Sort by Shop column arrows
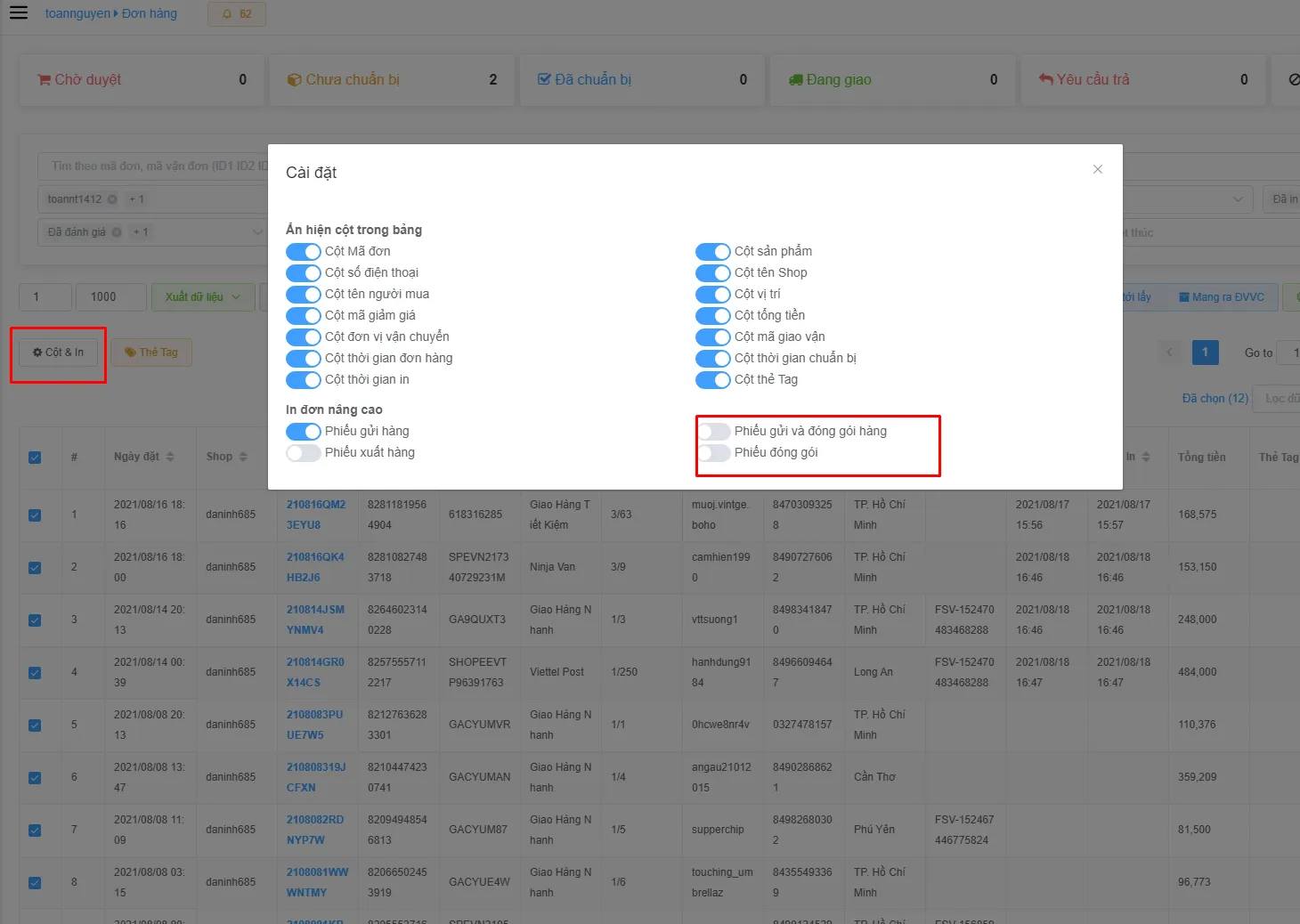The height and width of the screenshot is (924, 1300). pos(243,457)
